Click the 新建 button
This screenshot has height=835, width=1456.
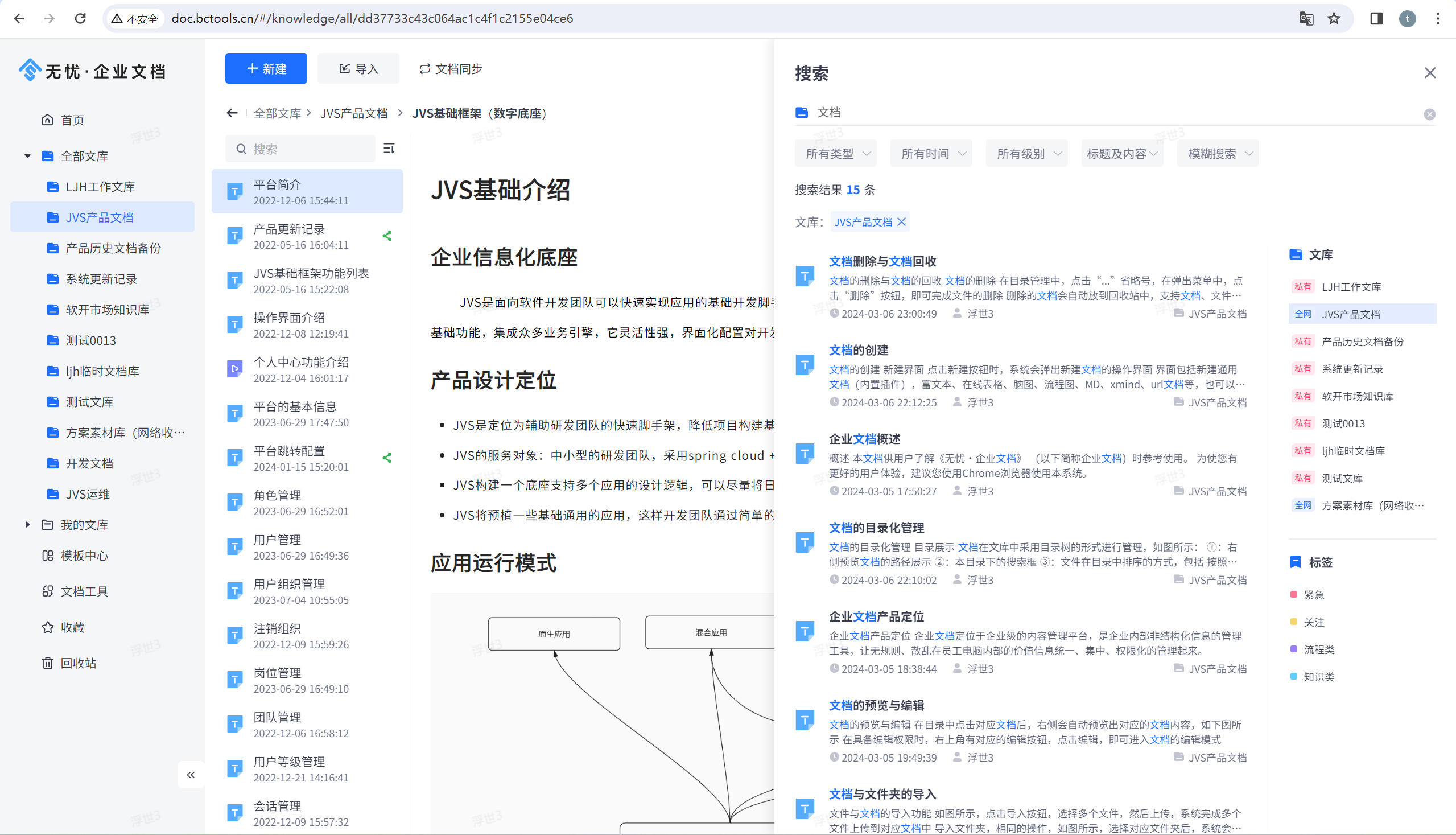coord(266,69)
